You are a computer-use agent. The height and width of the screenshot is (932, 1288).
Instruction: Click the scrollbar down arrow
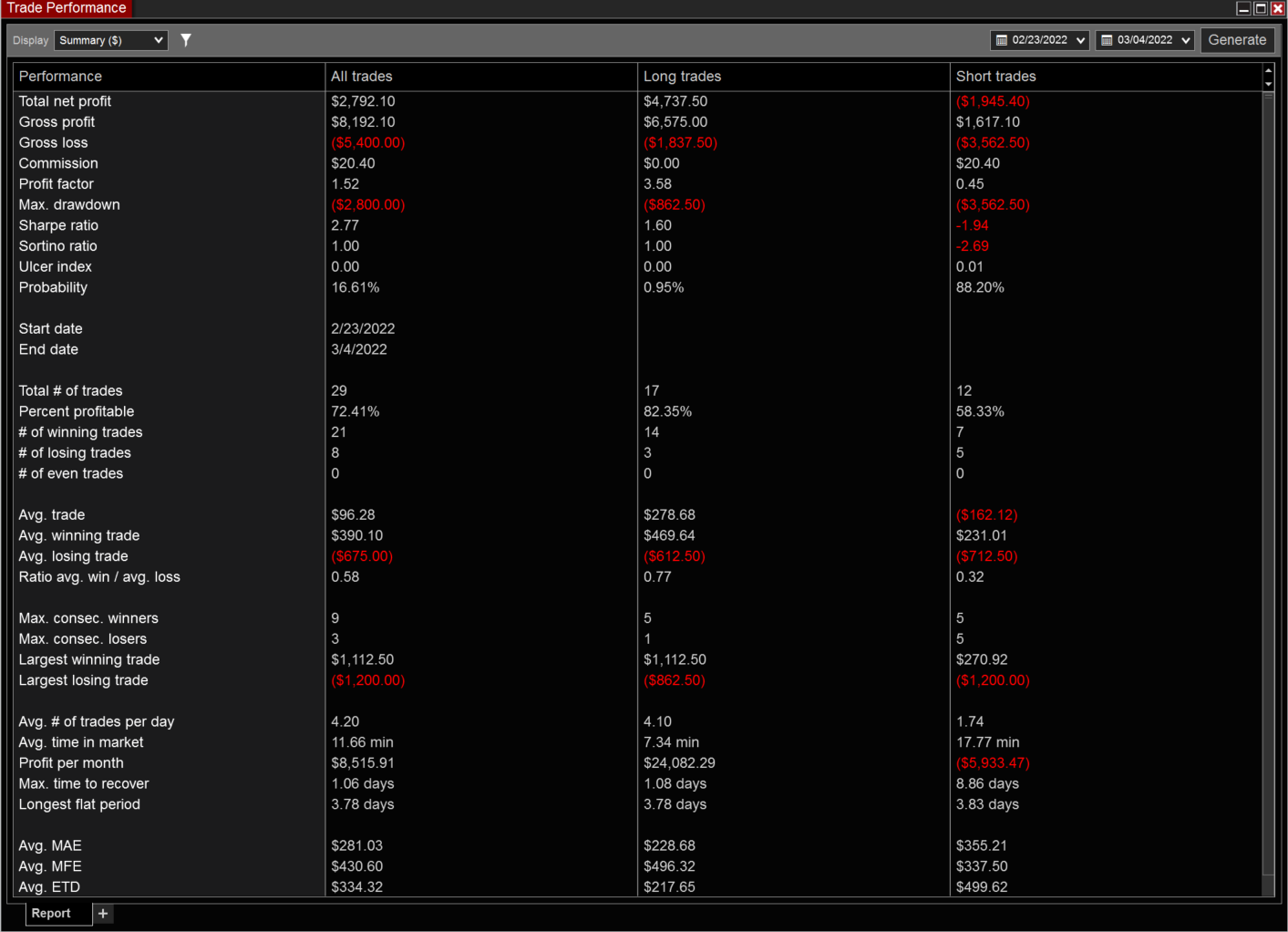click(1268, 84)
